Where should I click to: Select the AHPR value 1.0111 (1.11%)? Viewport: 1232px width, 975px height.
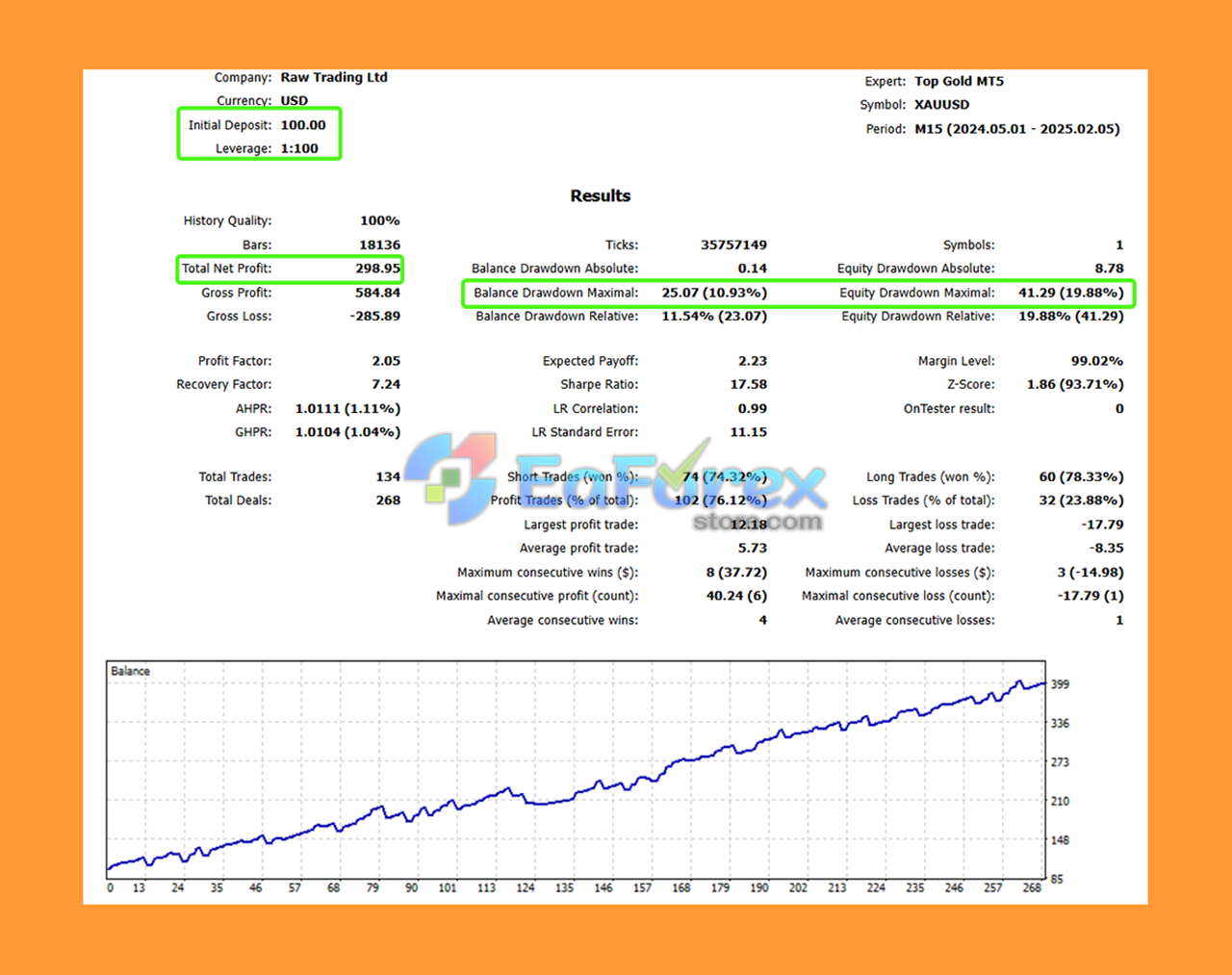[x=348, y=409]
